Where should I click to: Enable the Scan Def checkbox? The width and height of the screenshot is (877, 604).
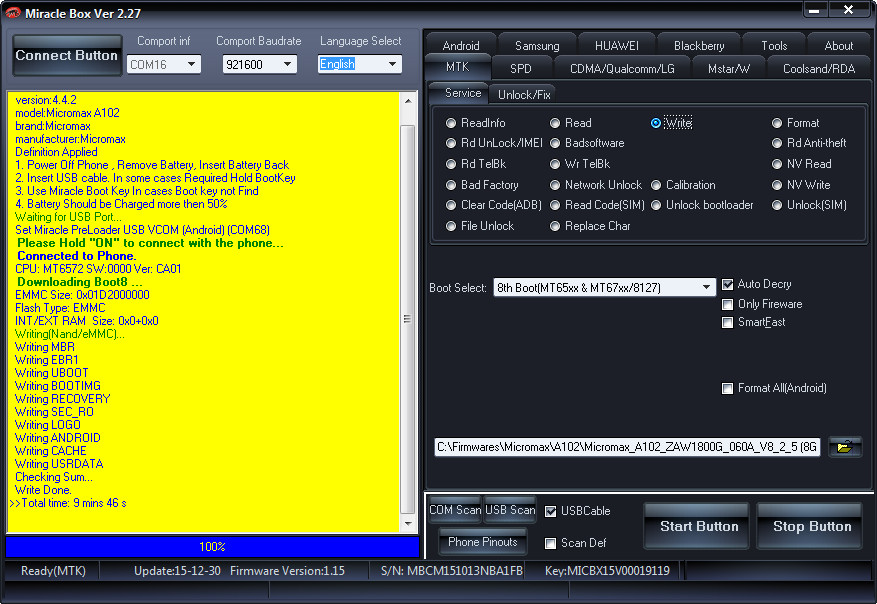click(x=551, y=544)
